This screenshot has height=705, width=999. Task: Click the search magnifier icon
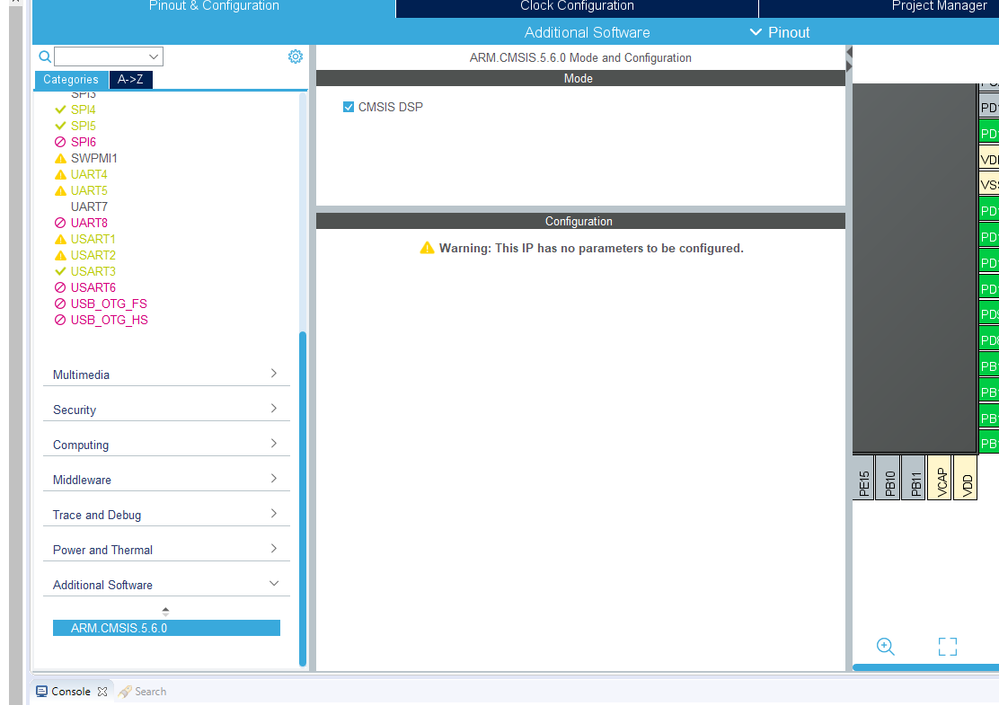45,57
